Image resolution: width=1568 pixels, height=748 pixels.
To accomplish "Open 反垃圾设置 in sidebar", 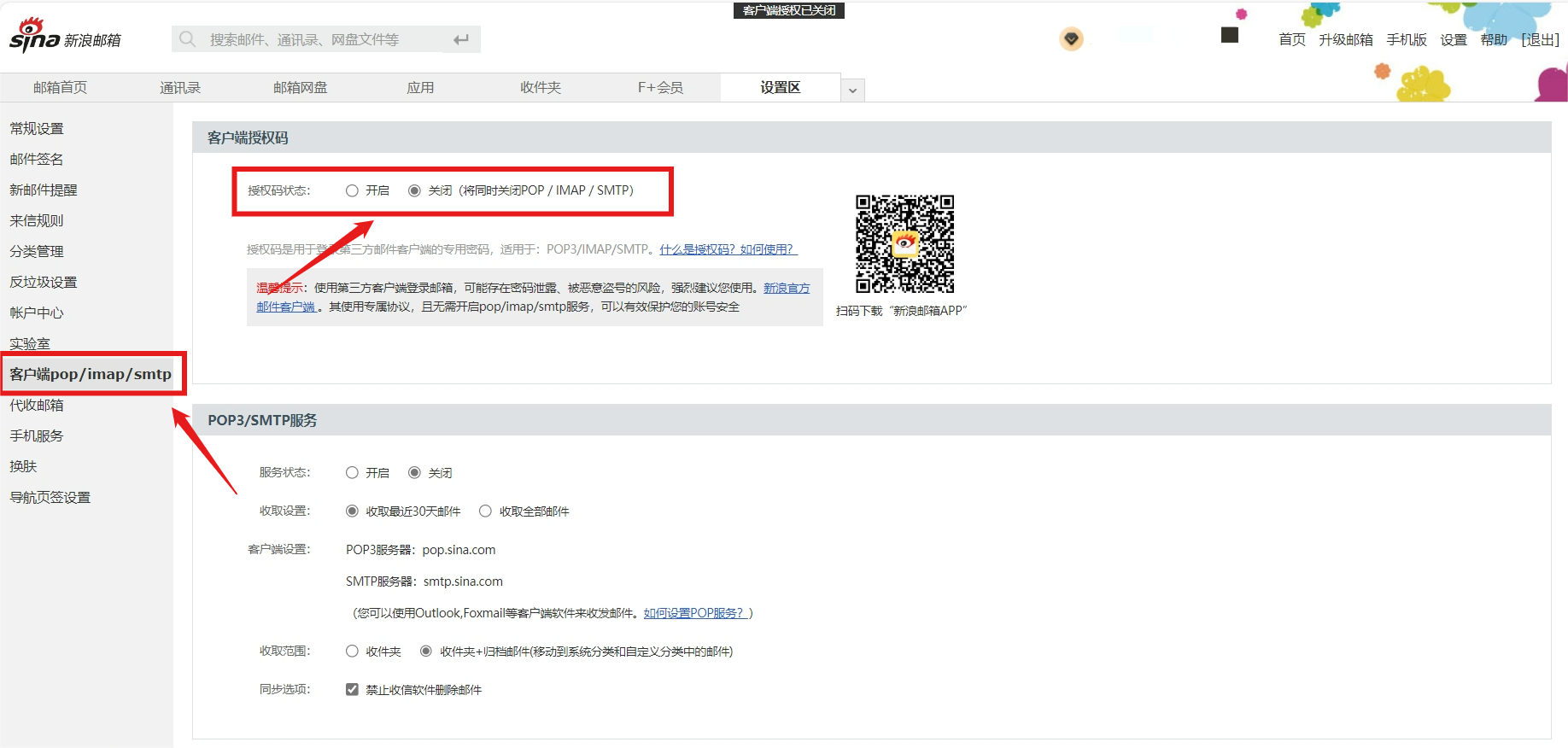I will tap(44, 282).
